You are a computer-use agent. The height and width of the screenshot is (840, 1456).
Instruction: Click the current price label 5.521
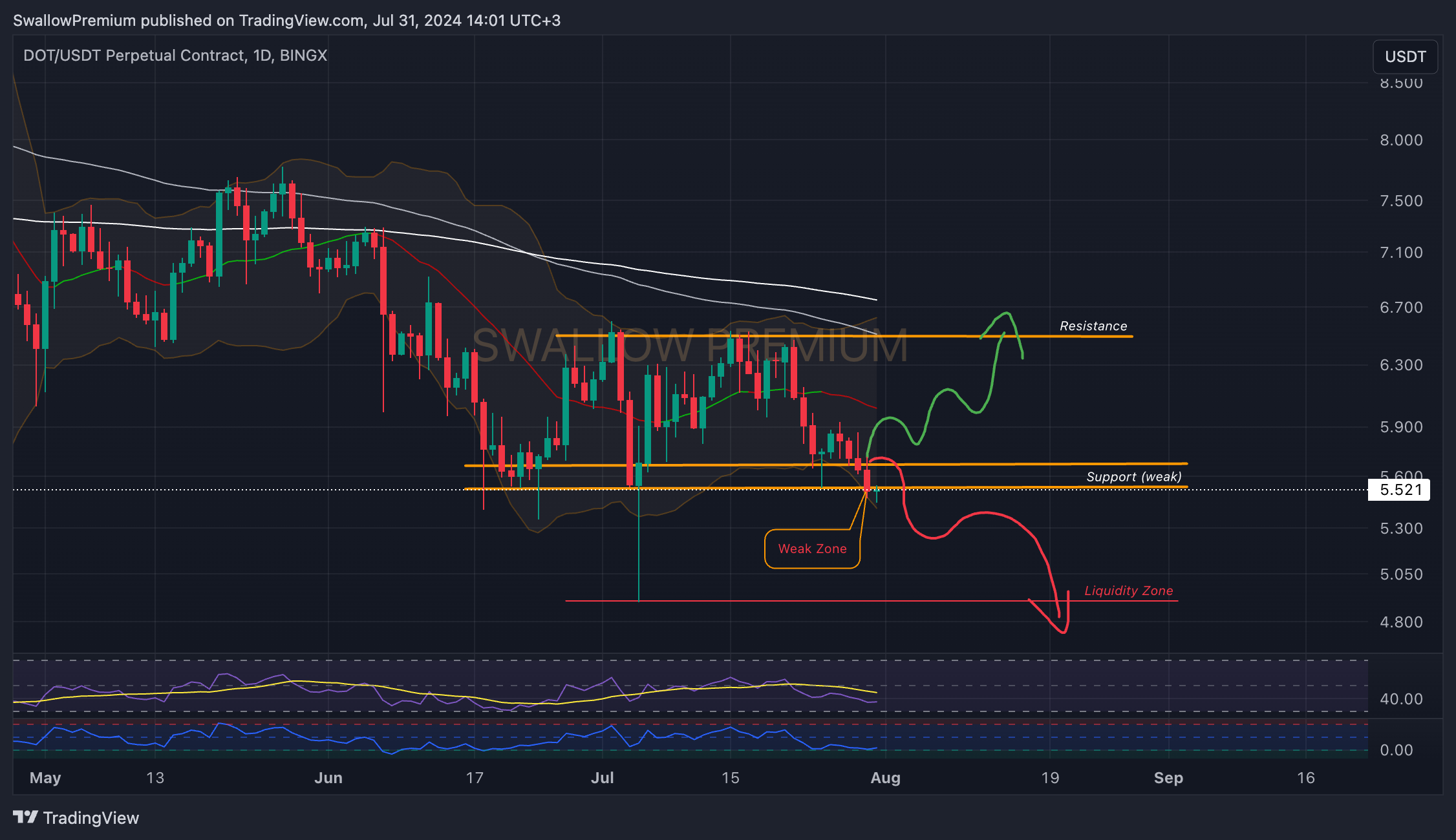click(x=1399, y=490)
